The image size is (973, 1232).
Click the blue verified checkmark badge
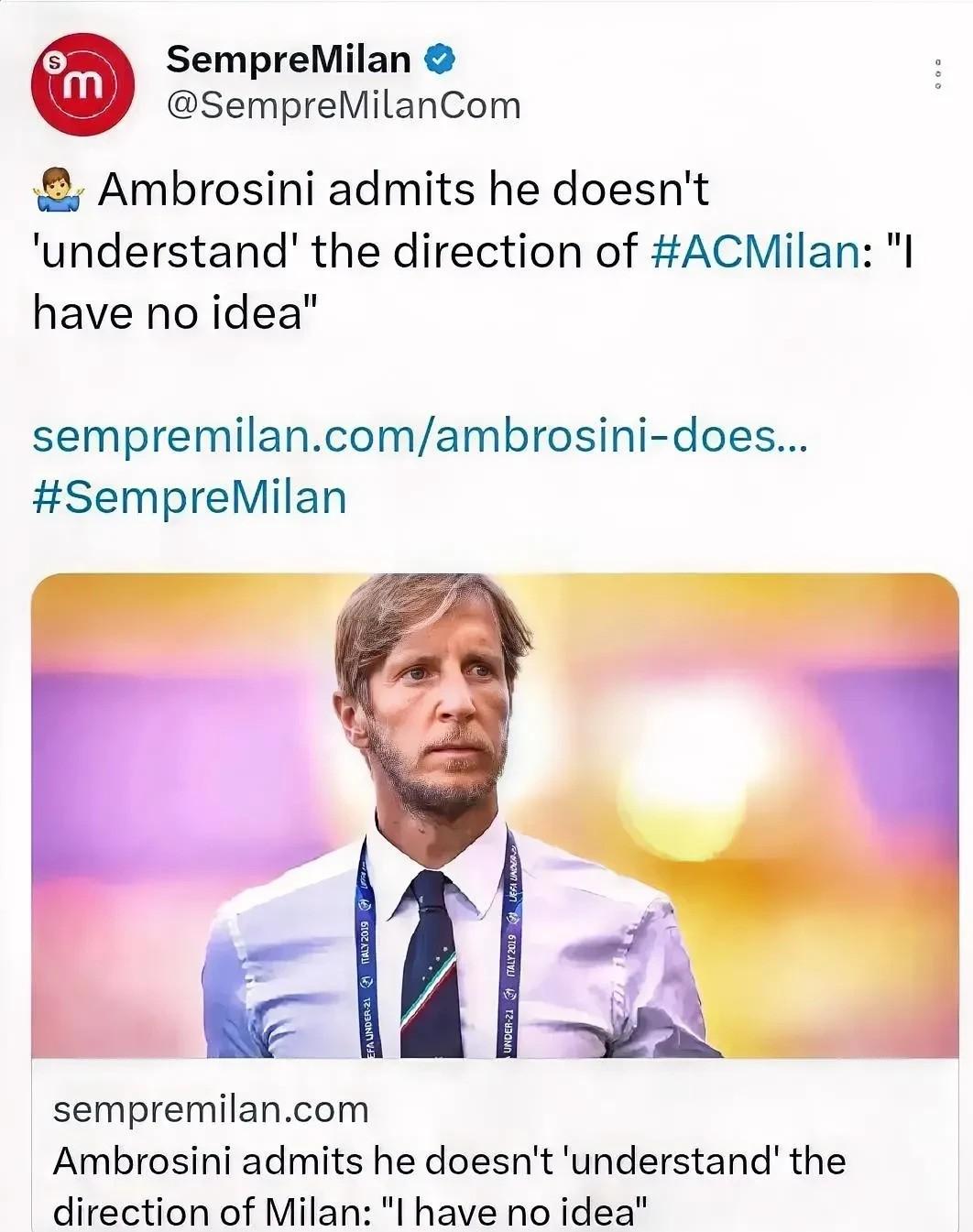(440, 60)
